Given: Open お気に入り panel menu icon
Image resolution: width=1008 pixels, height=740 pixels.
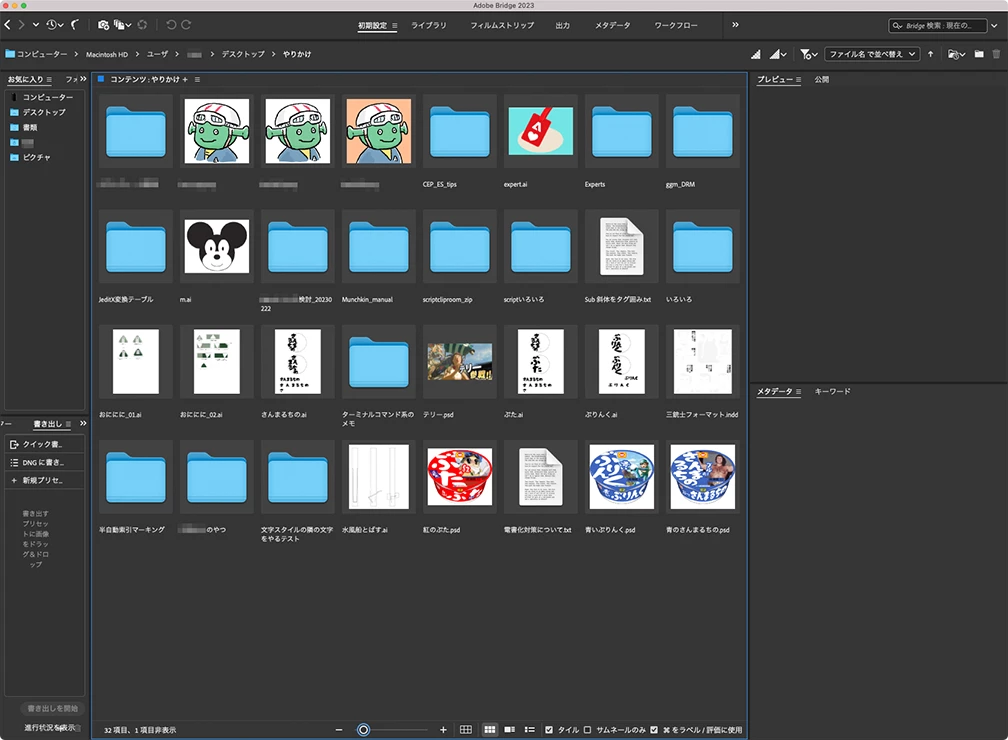Looking at the screenshot, I should pyautogui.click(x=49, y=80).
